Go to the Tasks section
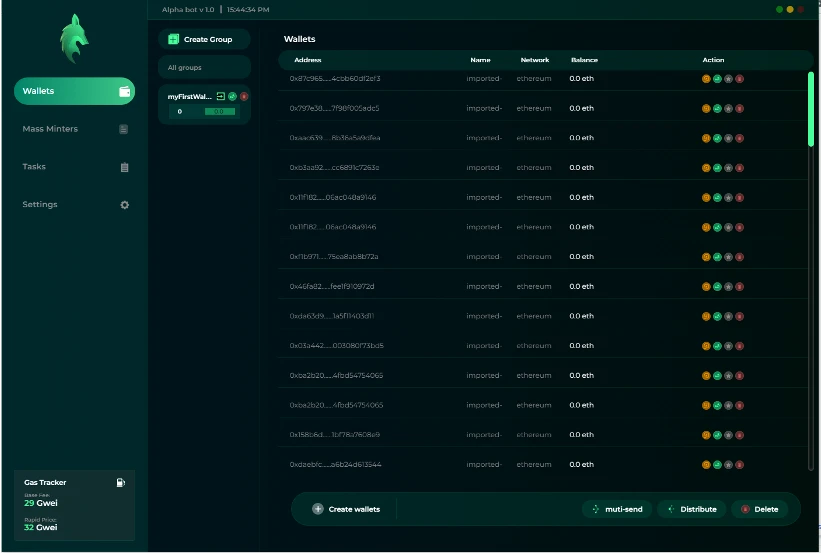Image resolution: width=822 pixels, height=554 pixels. [x=74, y=167]
